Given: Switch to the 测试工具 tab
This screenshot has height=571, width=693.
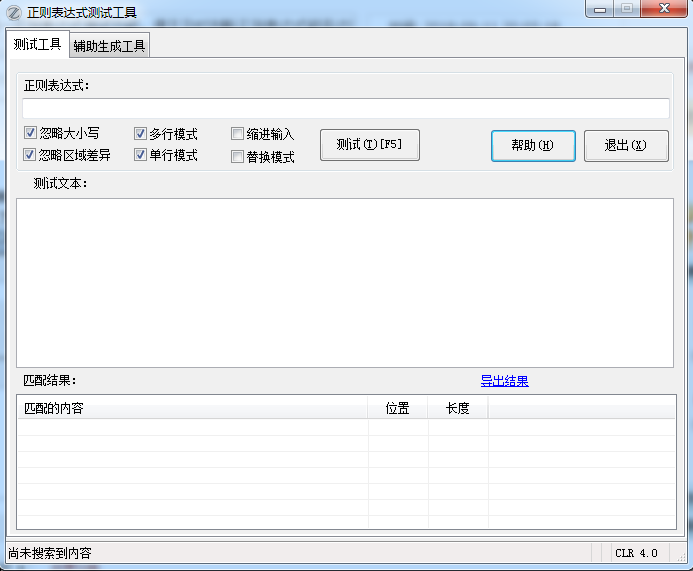Looking at the screenshot, I should pyautogui.click(x=37, y=45).
